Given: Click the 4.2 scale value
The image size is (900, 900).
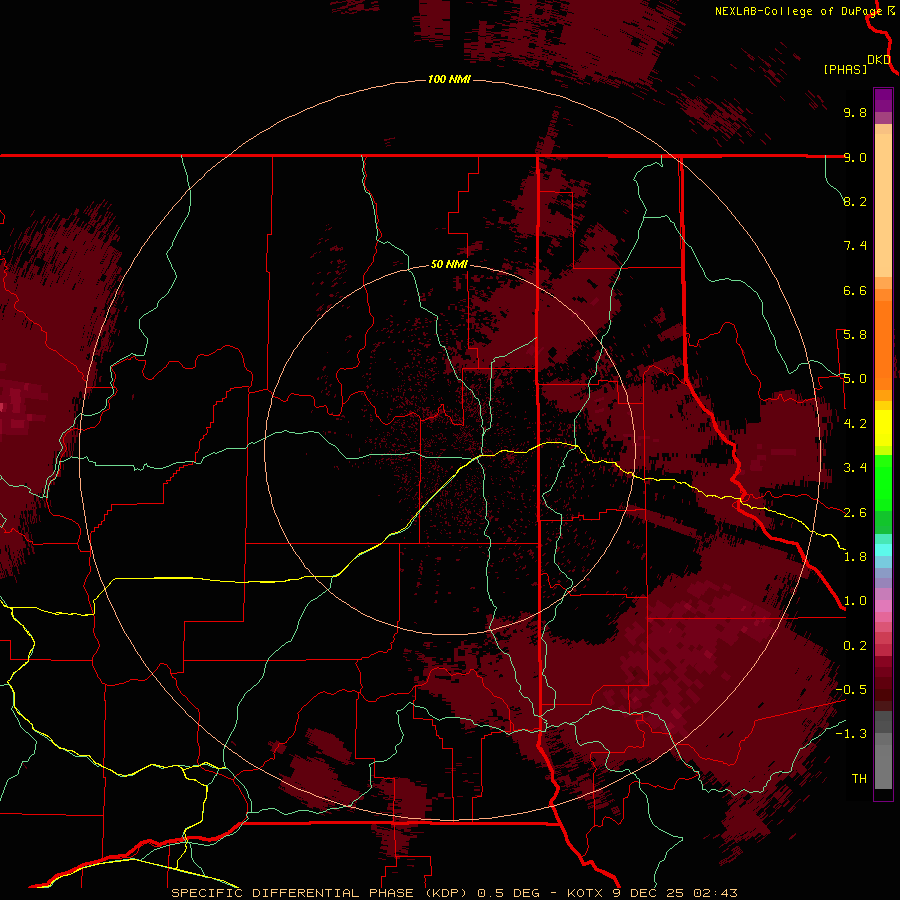Looking at the screenshot, I should tap(855, 423).
